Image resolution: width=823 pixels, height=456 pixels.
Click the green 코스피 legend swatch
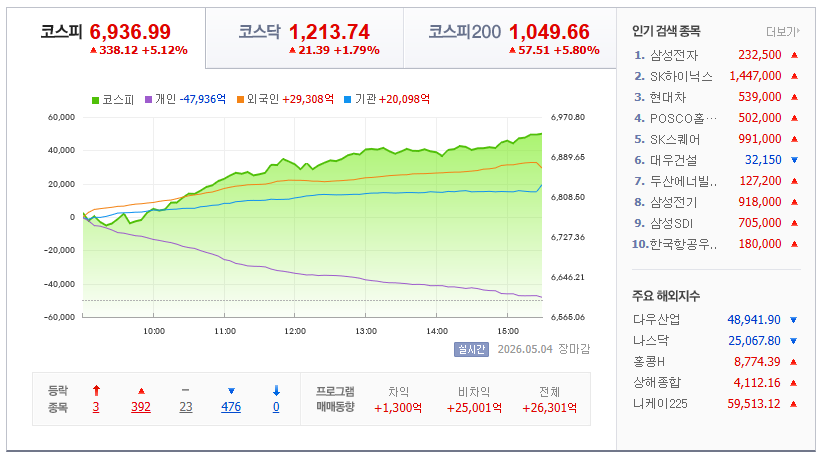[96, 100]
